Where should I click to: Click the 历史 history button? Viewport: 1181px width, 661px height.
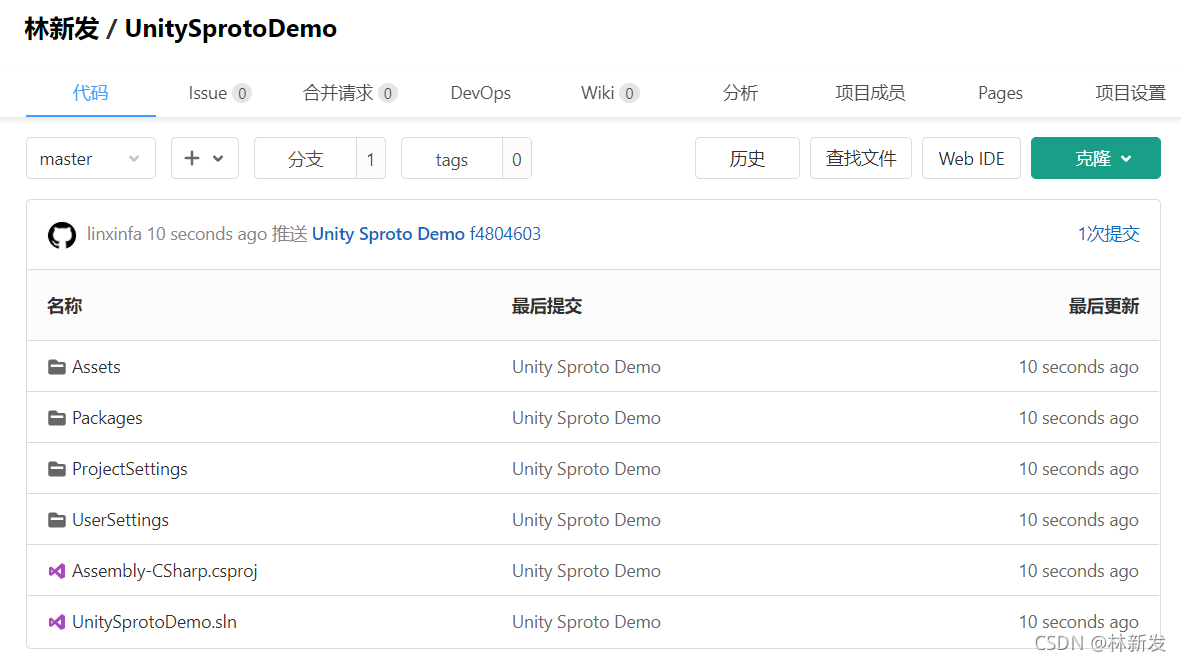click(x=747, y=159)
